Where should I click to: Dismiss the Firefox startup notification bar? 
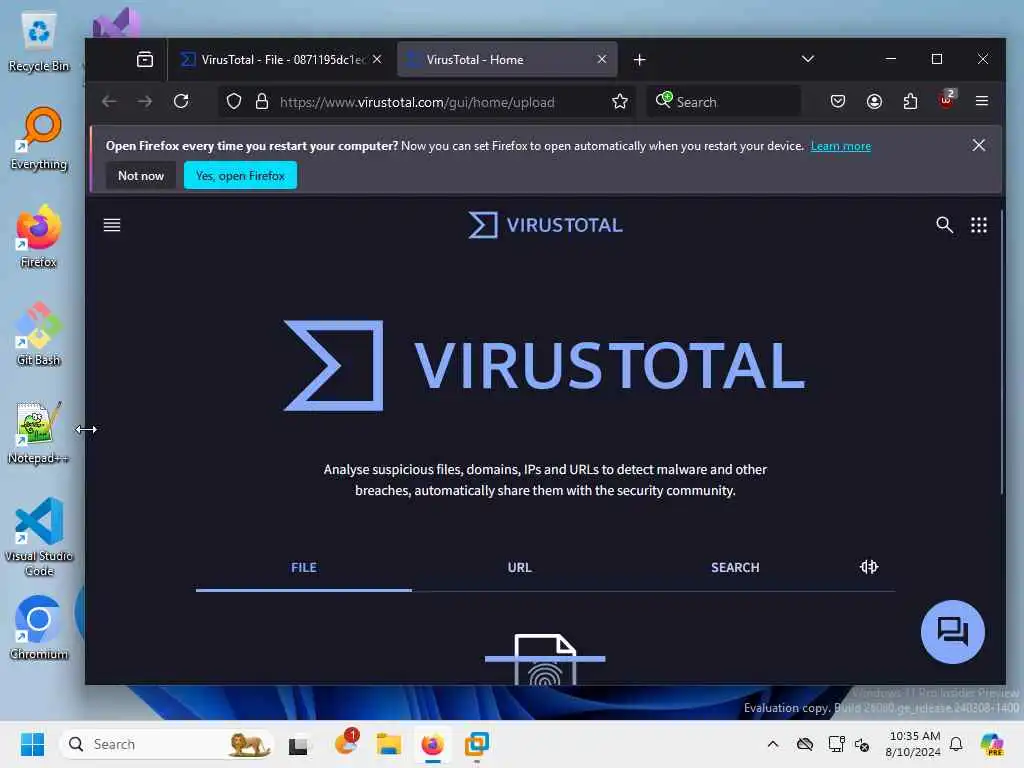(x=978, y=145)
